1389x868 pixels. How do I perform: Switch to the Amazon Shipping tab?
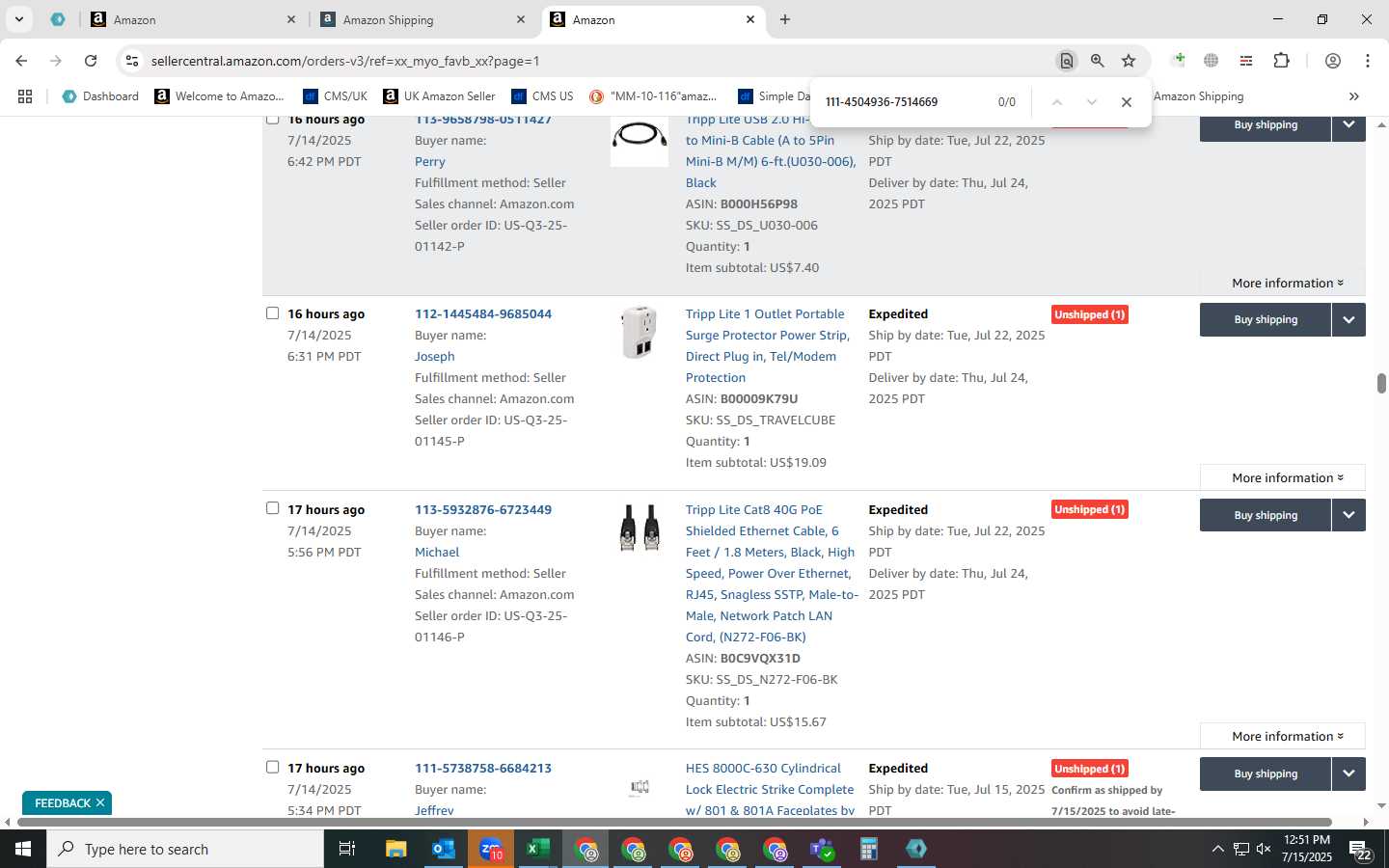coord(424,19)
